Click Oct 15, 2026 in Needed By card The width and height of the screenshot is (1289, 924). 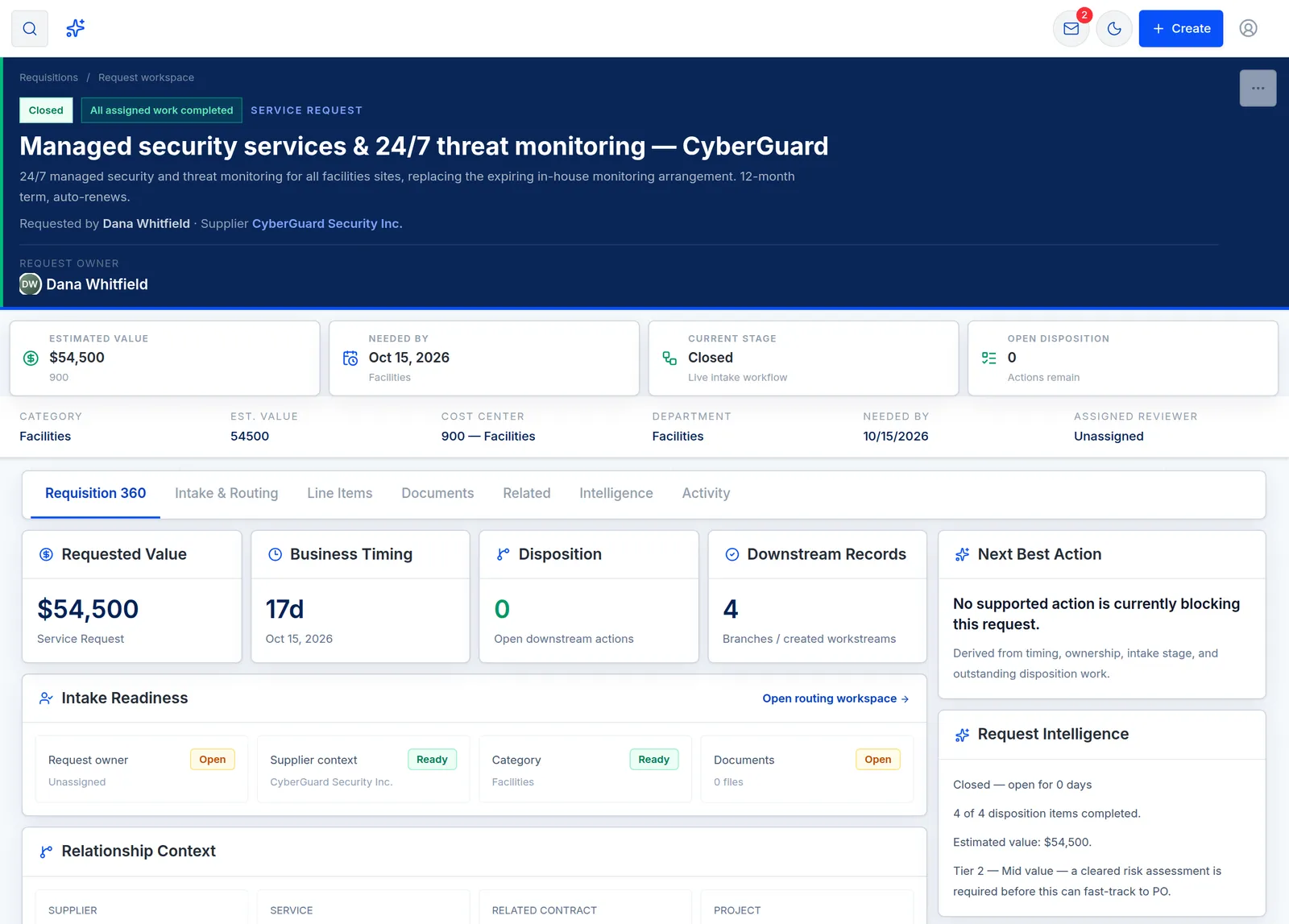409,358
